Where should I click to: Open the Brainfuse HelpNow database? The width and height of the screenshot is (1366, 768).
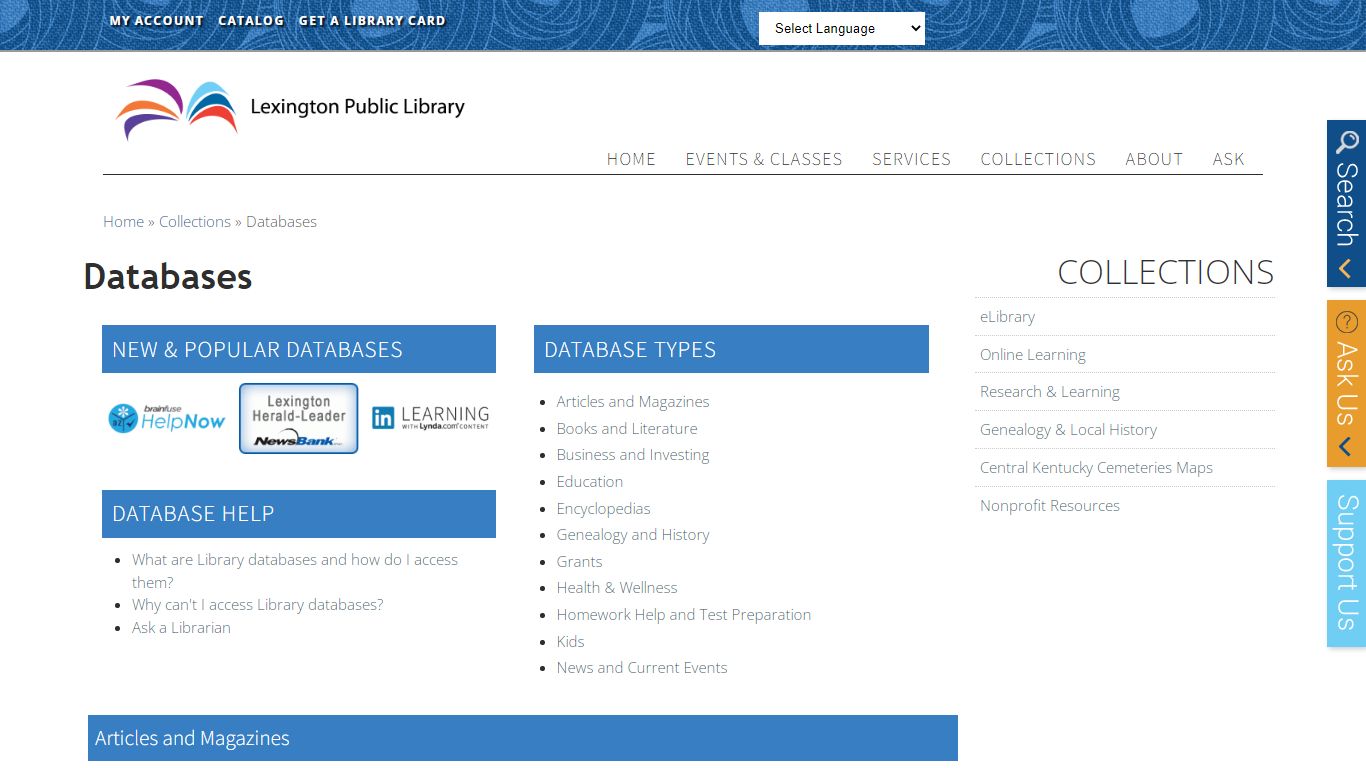click(167, 418)
